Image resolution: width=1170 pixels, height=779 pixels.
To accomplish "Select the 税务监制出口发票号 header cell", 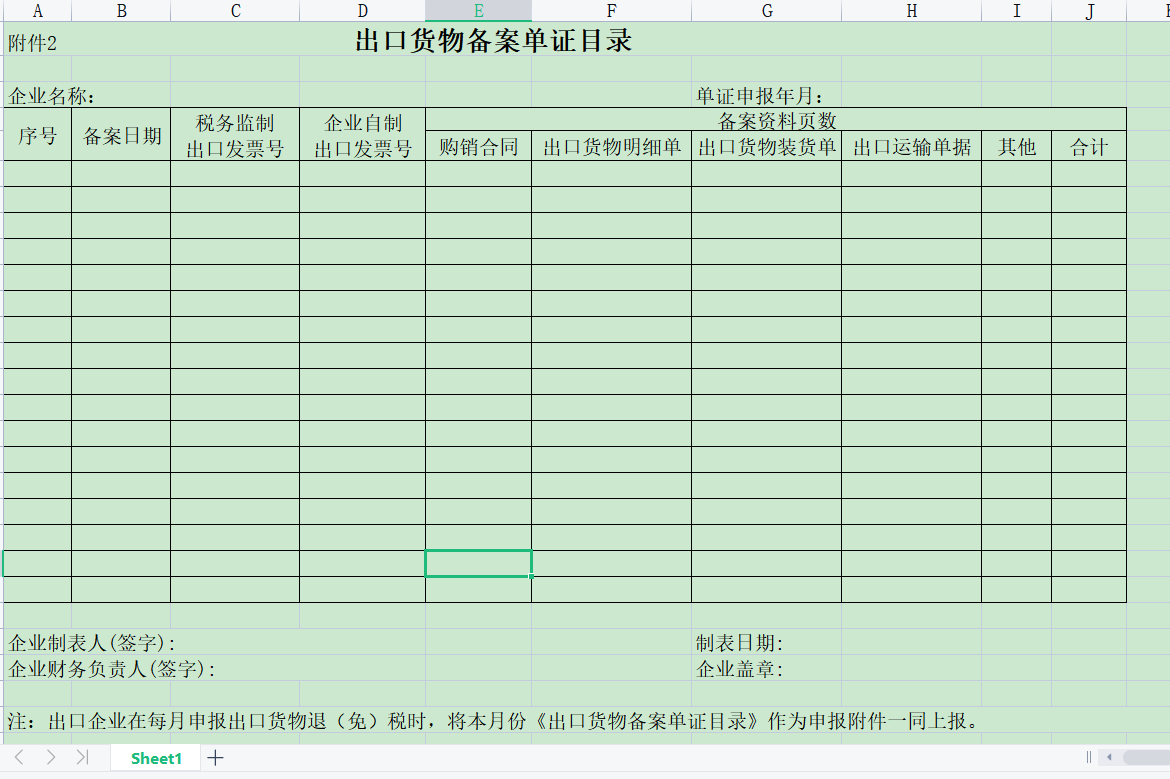I will pyautogui.click(x=235, y=134).
